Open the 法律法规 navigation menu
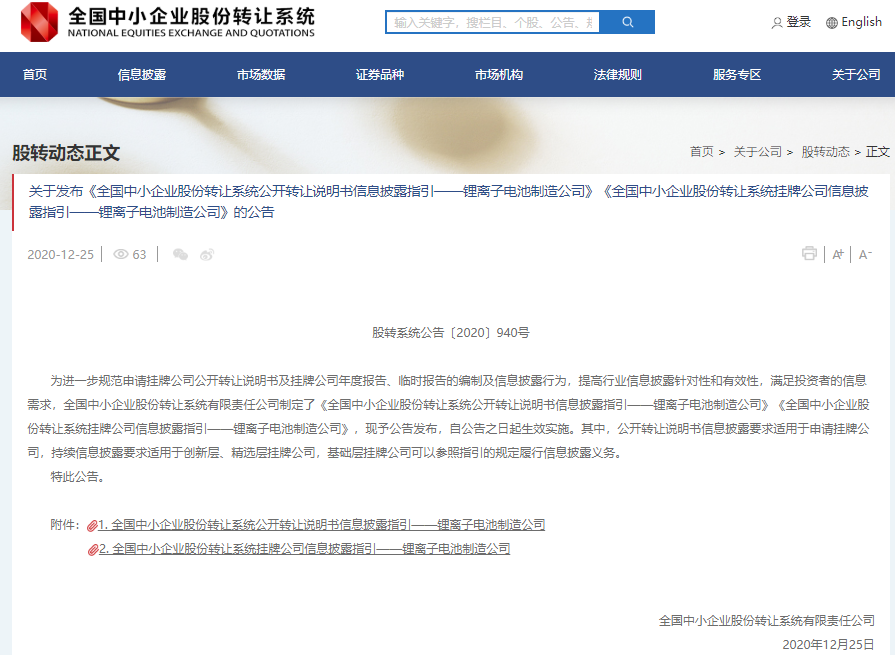 tap(616, 74)
